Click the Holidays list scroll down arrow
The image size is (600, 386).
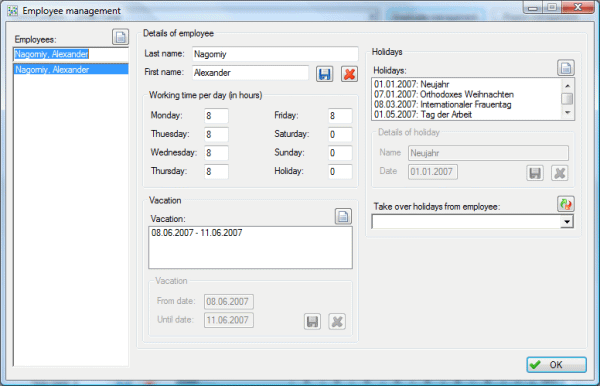point(567,112)
